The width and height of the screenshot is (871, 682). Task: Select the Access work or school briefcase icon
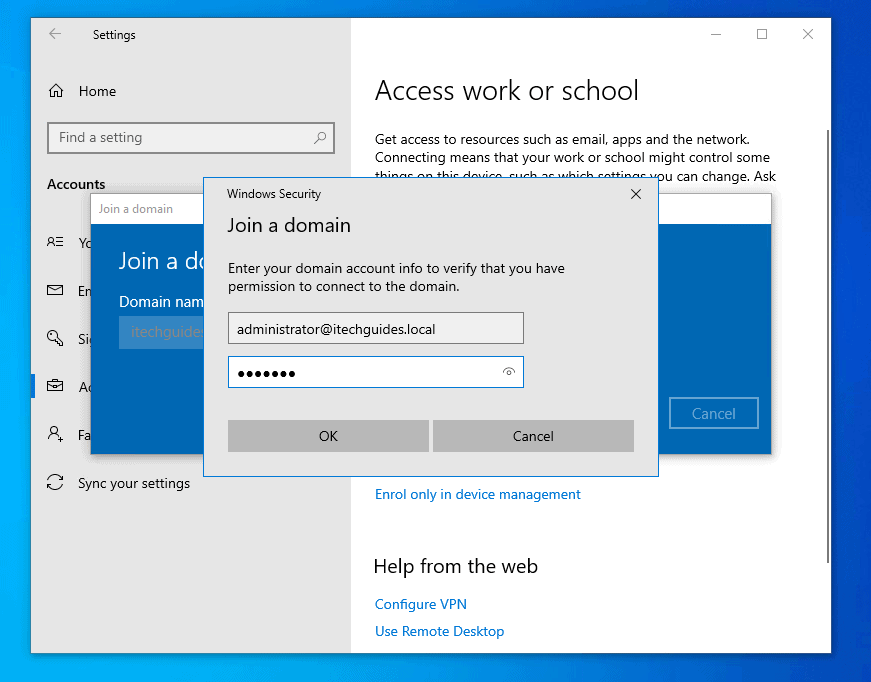55,385
